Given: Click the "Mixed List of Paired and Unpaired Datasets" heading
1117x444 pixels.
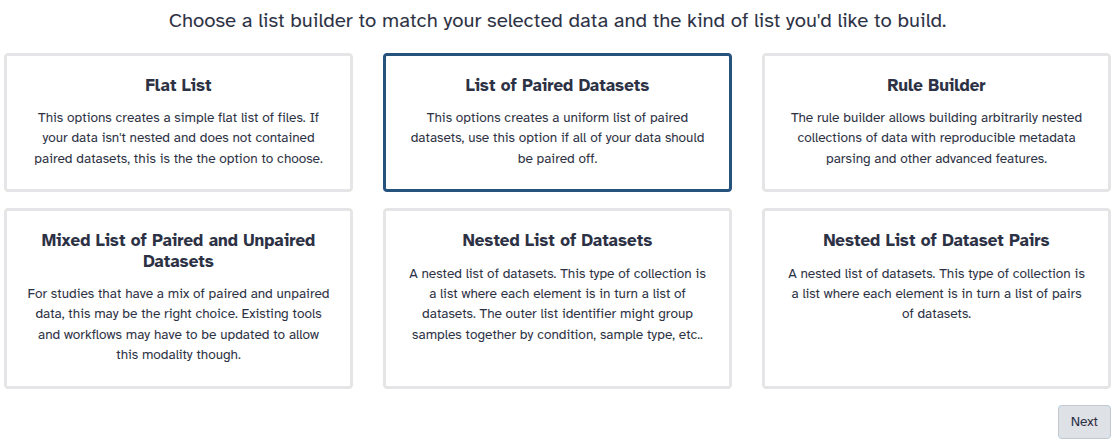Looking at the screenshot, I should click(x=178, y=251).
